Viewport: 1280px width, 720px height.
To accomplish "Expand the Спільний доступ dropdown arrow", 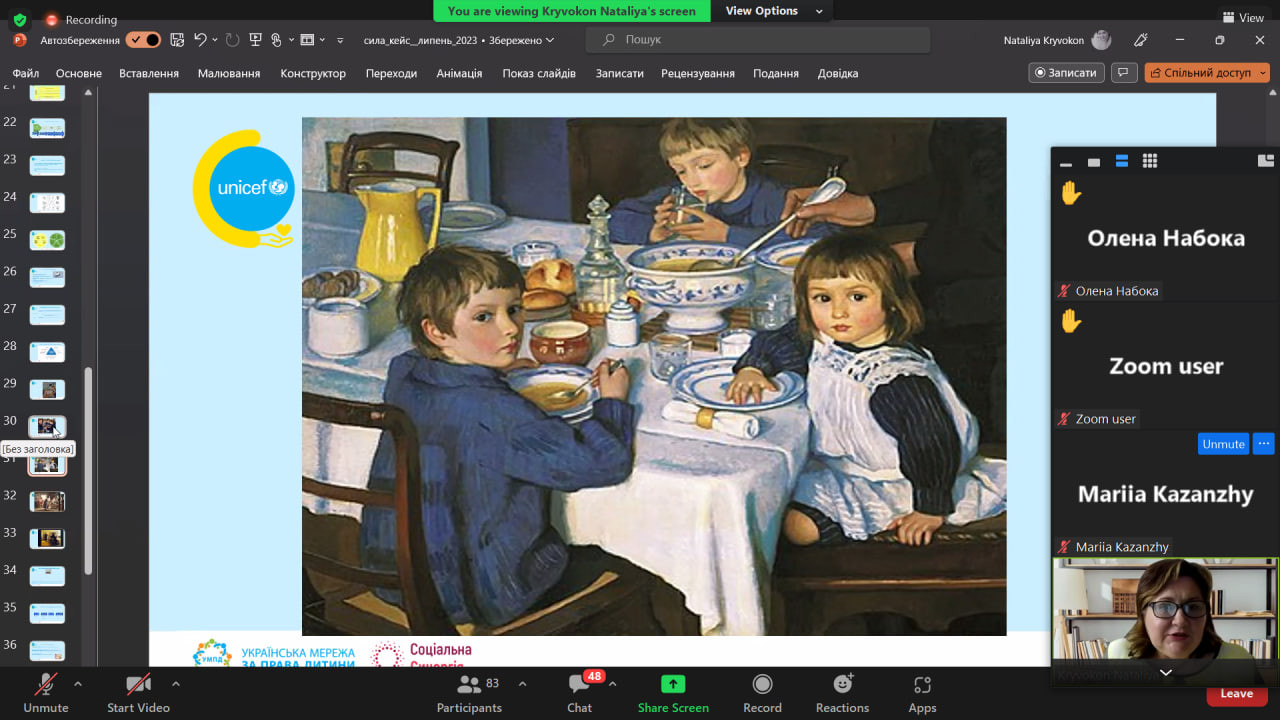I will [1263, 73].
